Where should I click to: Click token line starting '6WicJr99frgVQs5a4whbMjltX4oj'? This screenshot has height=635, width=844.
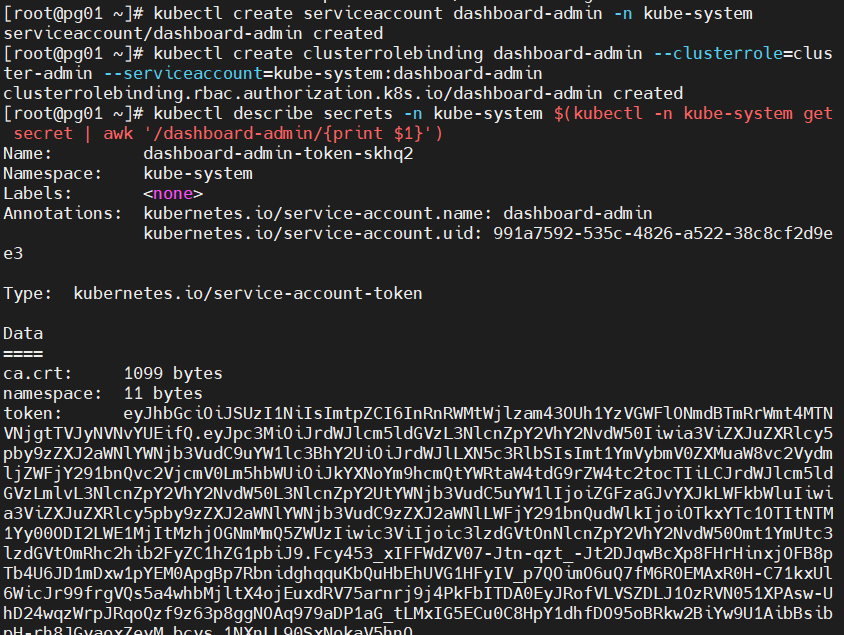tap(418, 594)
